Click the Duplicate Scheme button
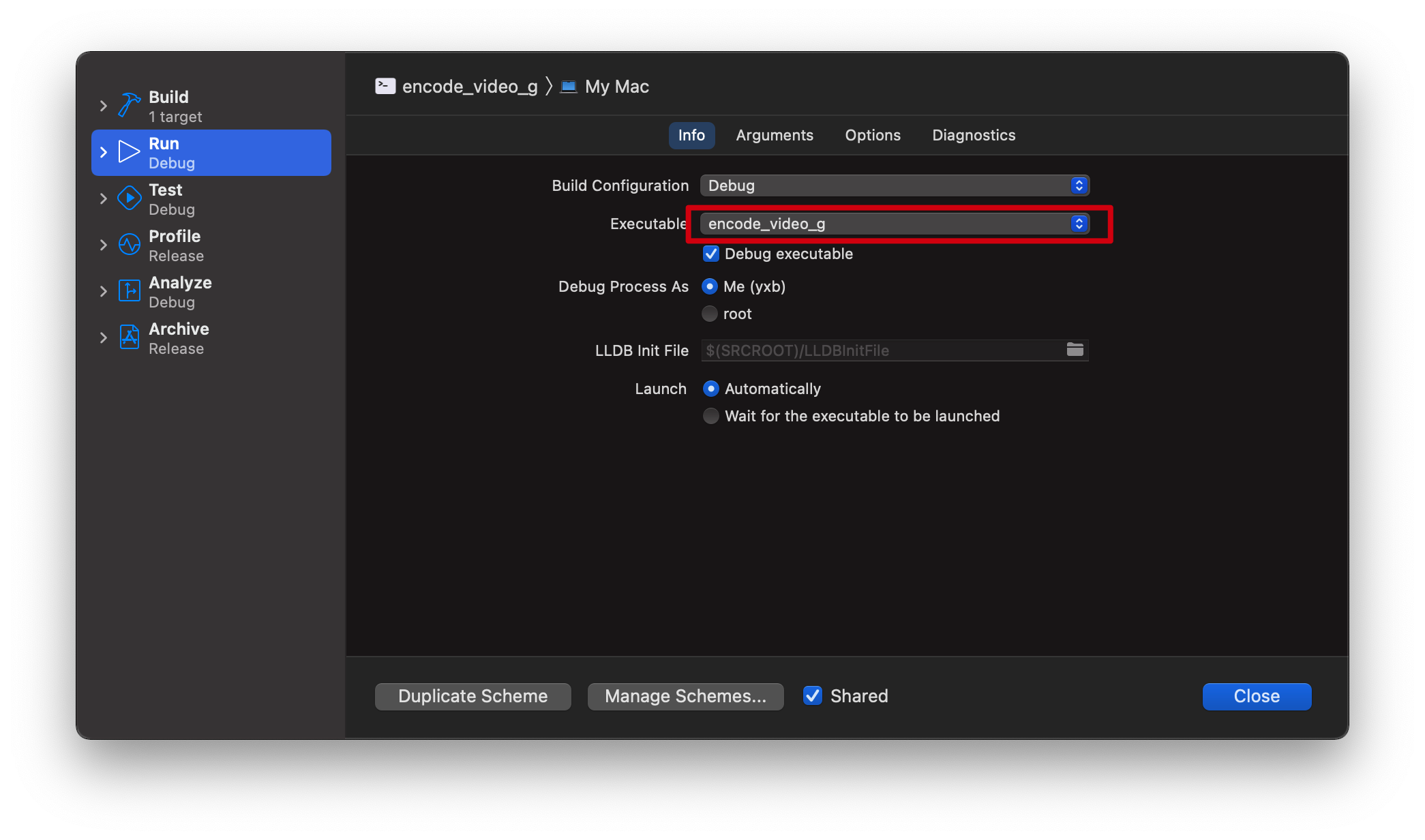 [x=472, y=696]
